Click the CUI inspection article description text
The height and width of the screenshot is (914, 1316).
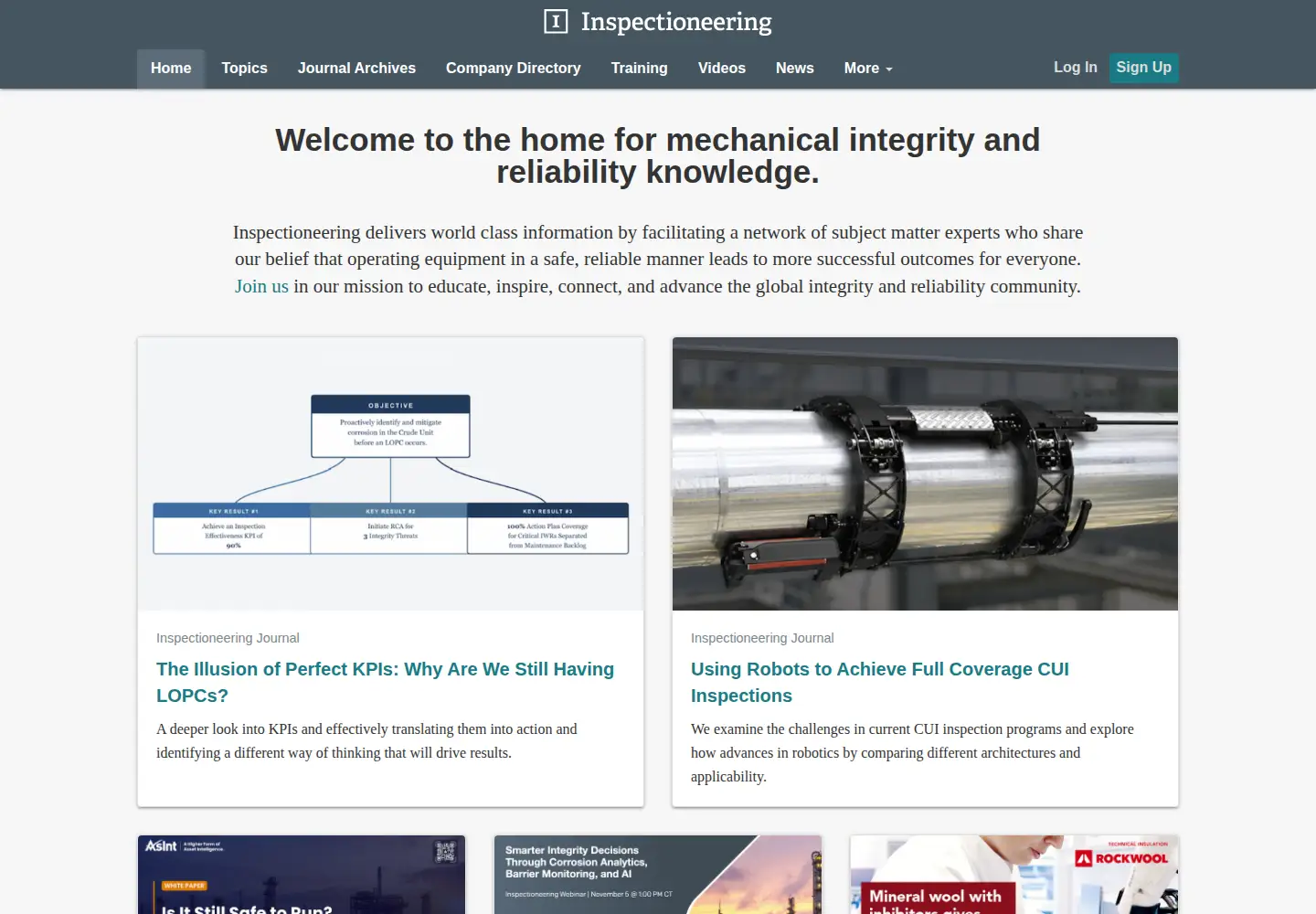coord(912,753)
